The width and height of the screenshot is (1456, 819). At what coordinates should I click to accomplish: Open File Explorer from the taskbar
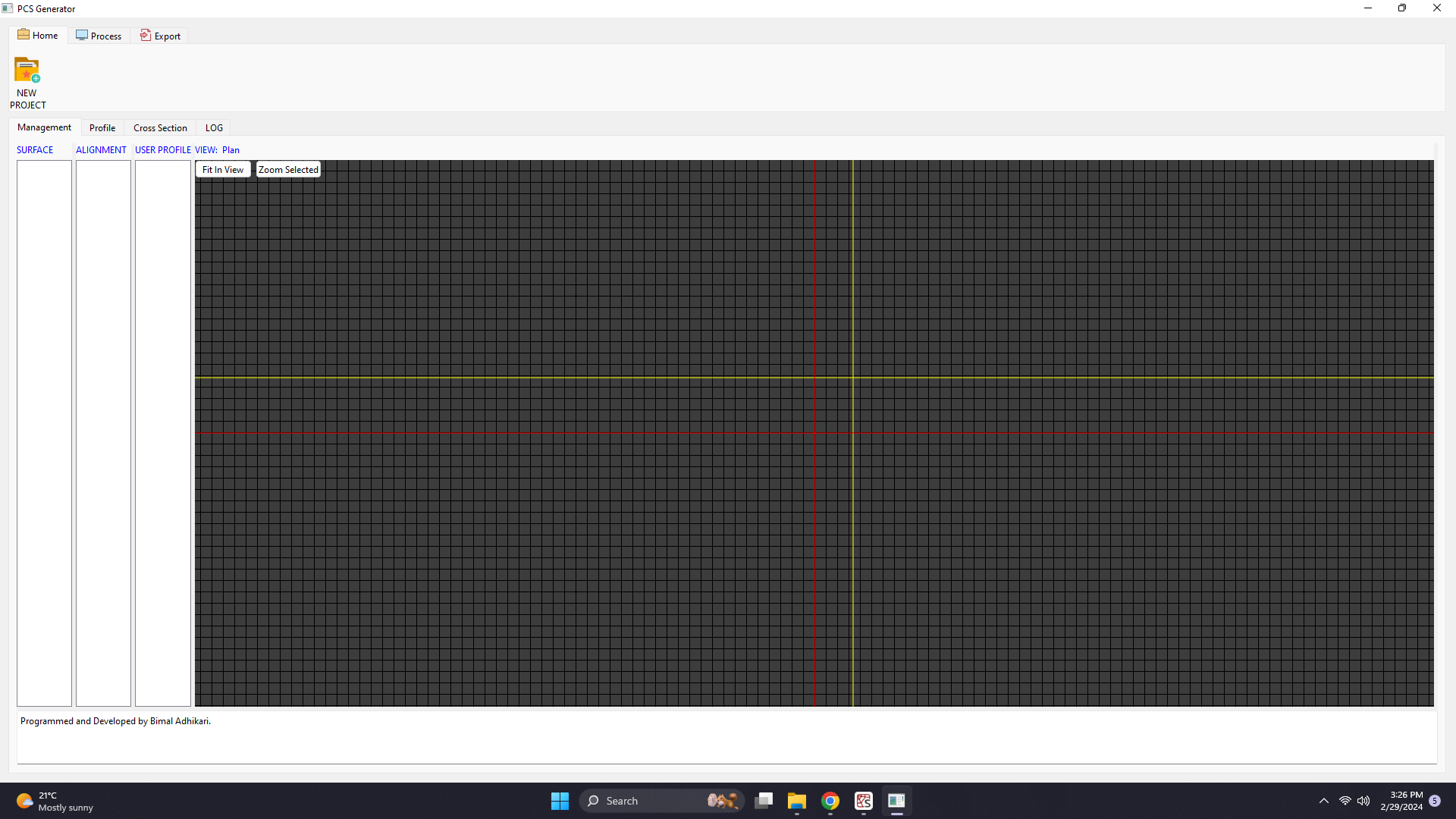coord(796,801)
